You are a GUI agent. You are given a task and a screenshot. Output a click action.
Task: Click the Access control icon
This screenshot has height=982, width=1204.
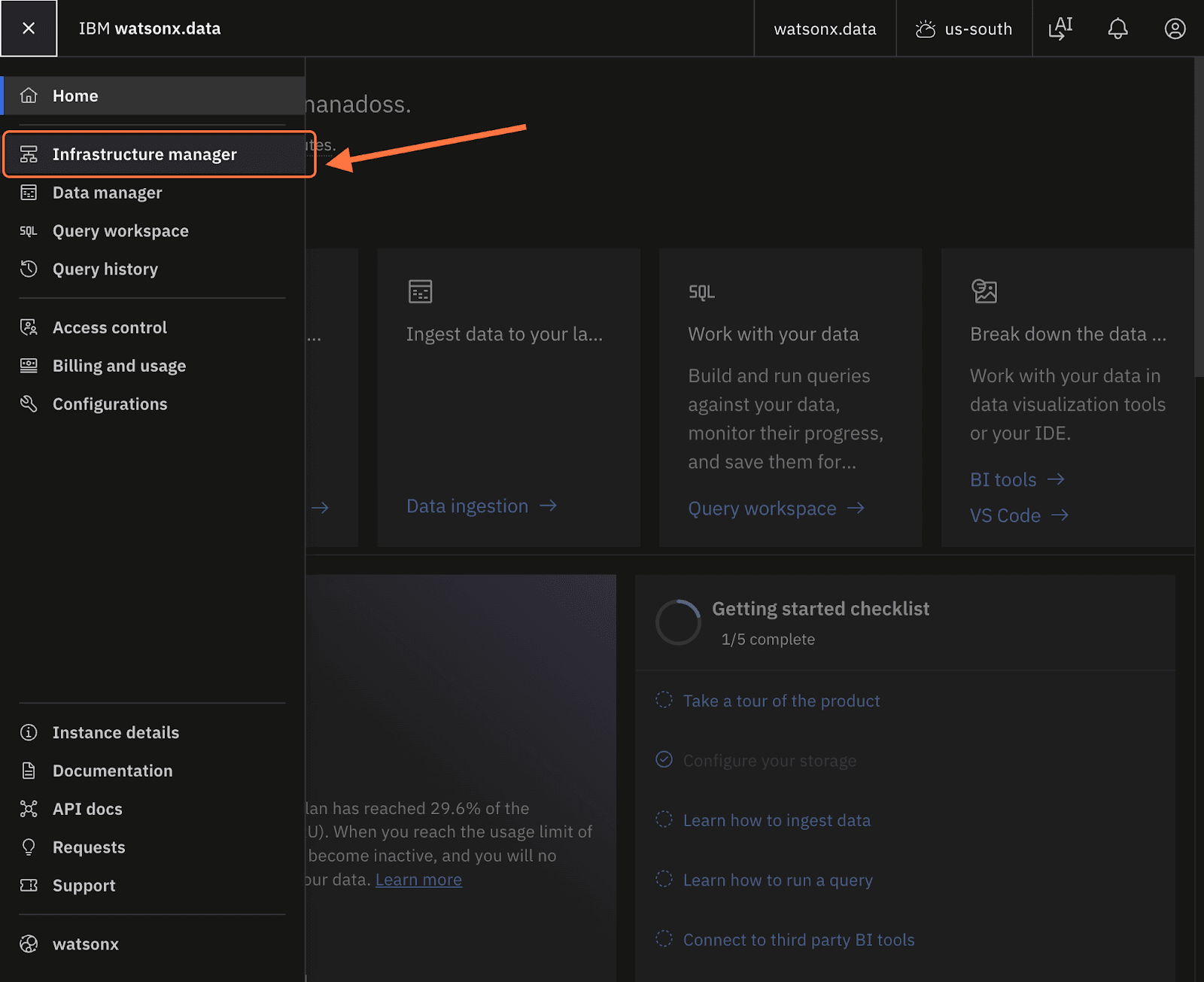[29, 327]
